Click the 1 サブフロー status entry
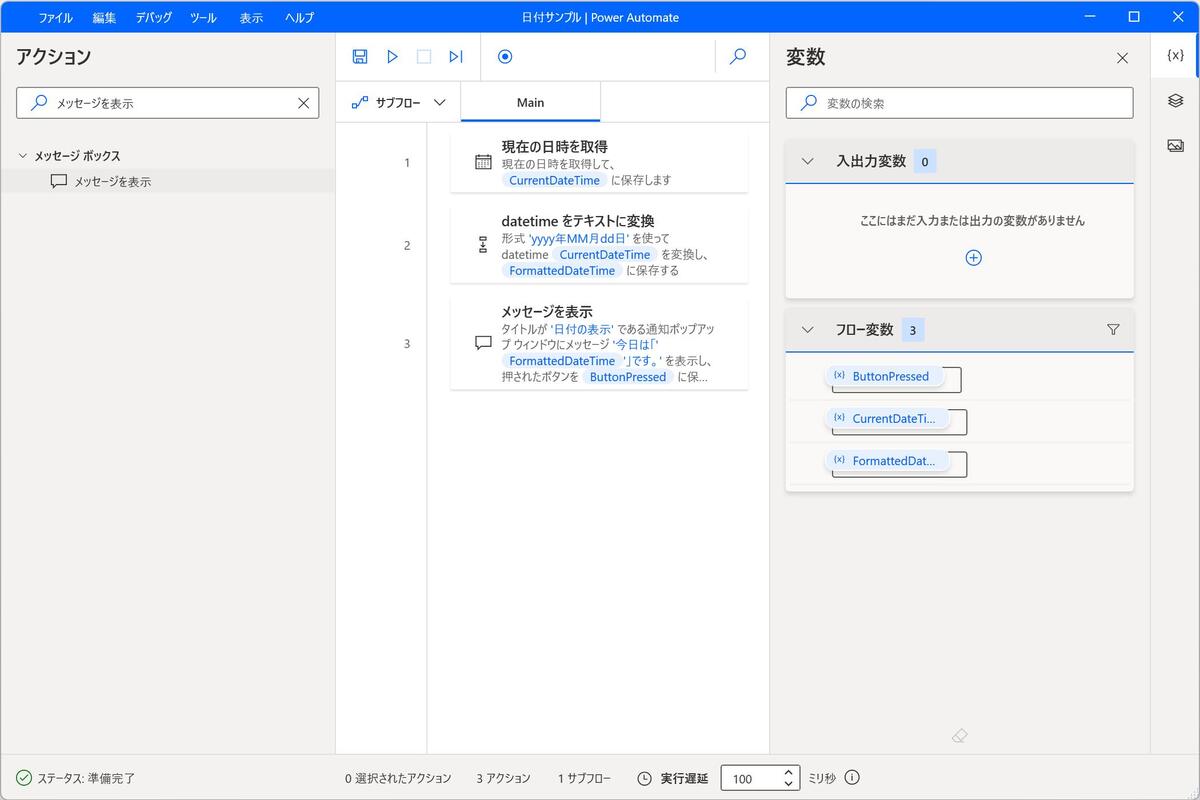 click(584, 778)
